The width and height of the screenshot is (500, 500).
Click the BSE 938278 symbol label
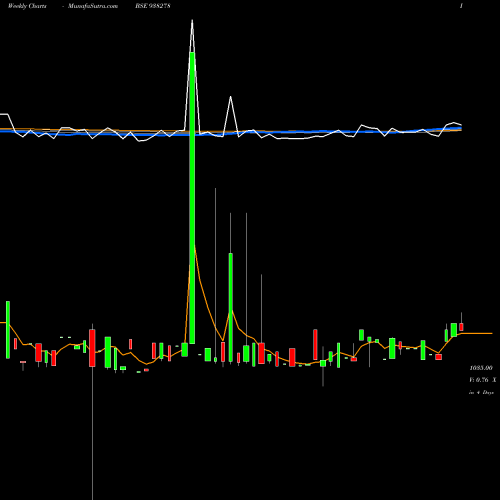click(153, 6)
